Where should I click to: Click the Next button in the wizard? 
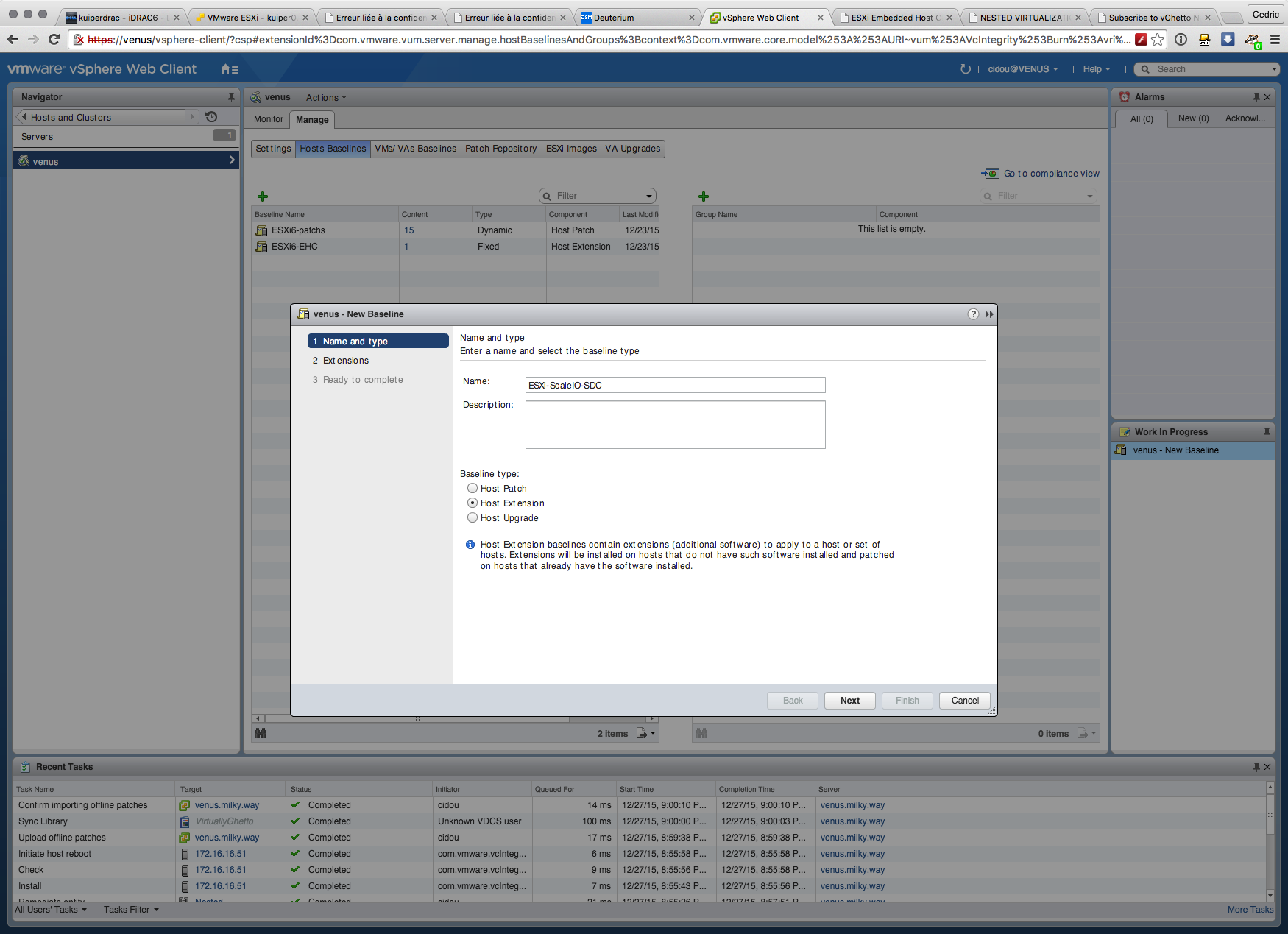[x=849, y=701]
